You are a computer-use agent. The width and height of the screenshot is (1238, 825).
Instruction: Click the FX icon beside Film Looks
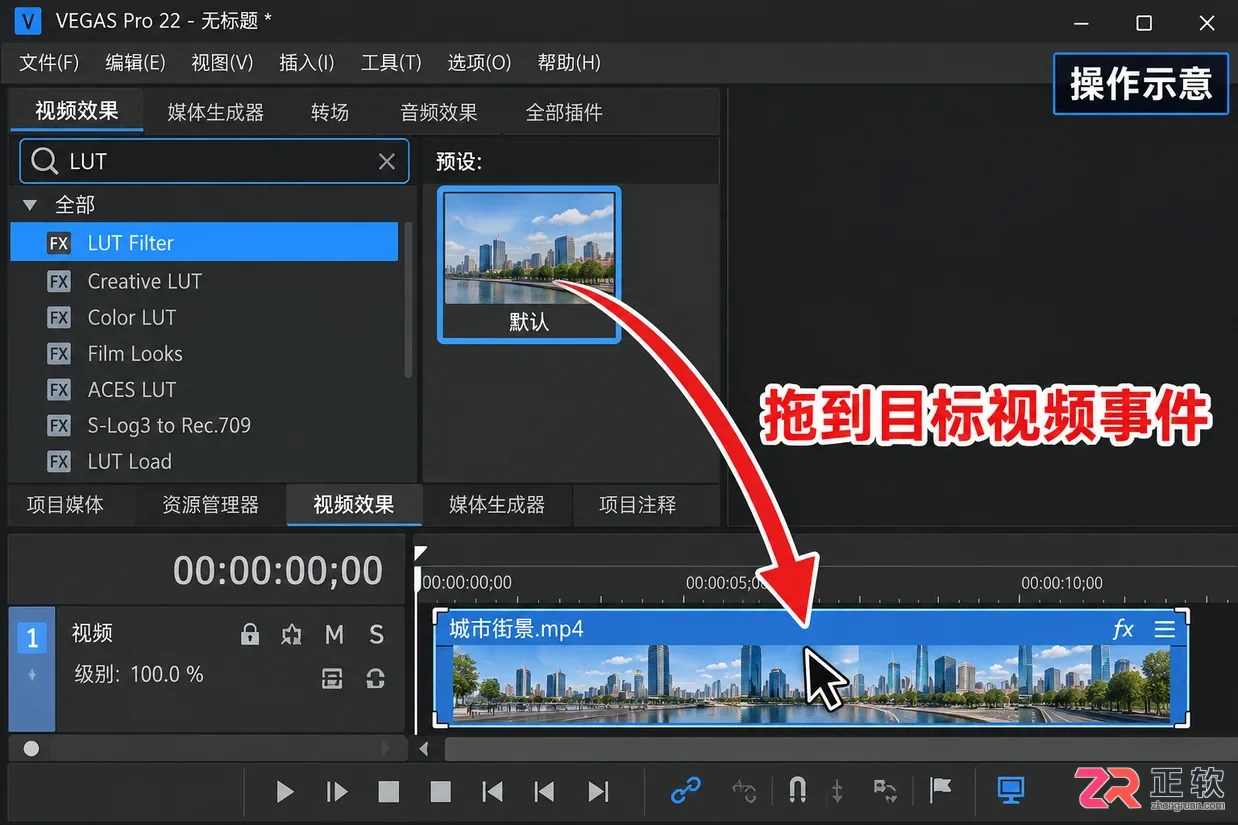(x=59, y=354)
